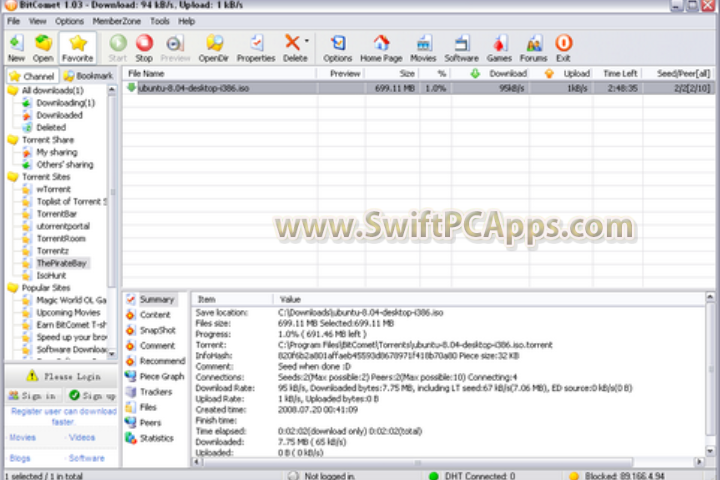Go to Home Page toolbar icon
The width and height of the screenshot is (720, 480).
(x=381, y=48)
